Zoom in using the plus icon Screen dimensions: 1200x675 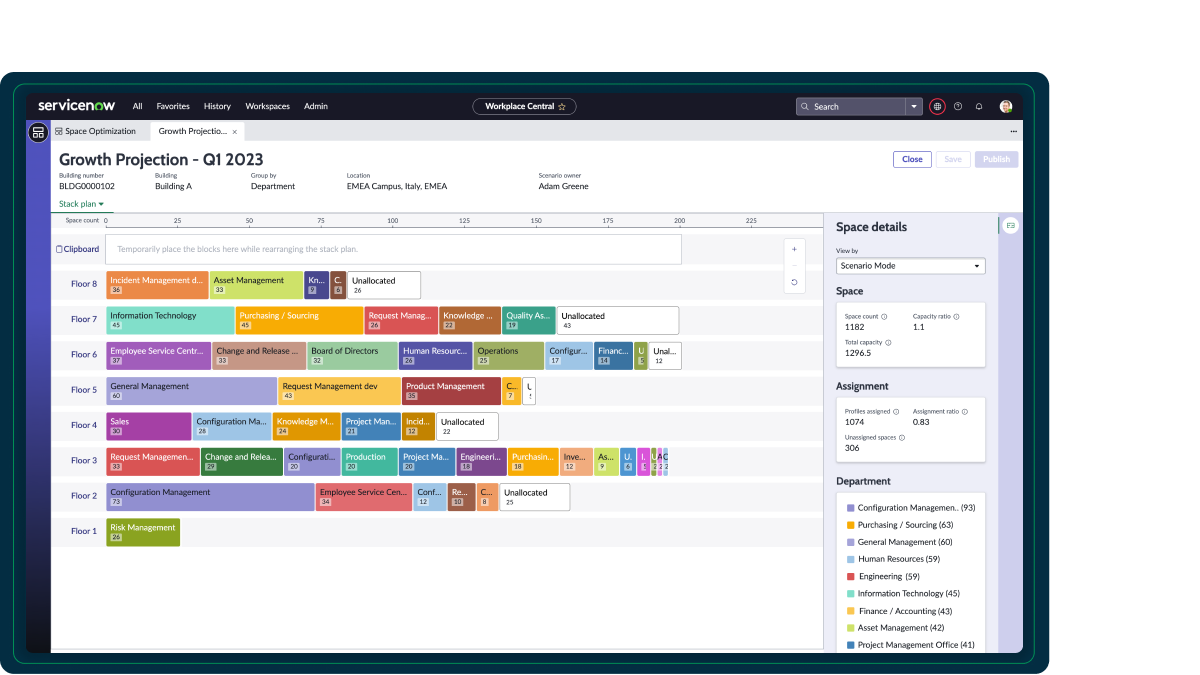[794, 249]
